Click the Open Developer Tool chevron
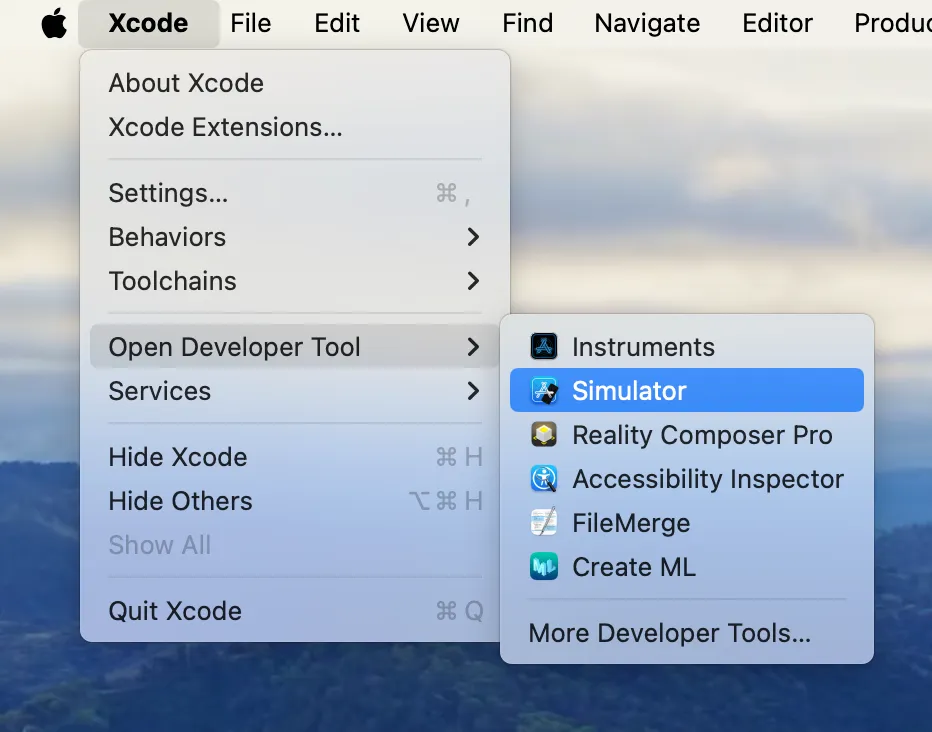 pyautogui.click(x=473, y=347)
